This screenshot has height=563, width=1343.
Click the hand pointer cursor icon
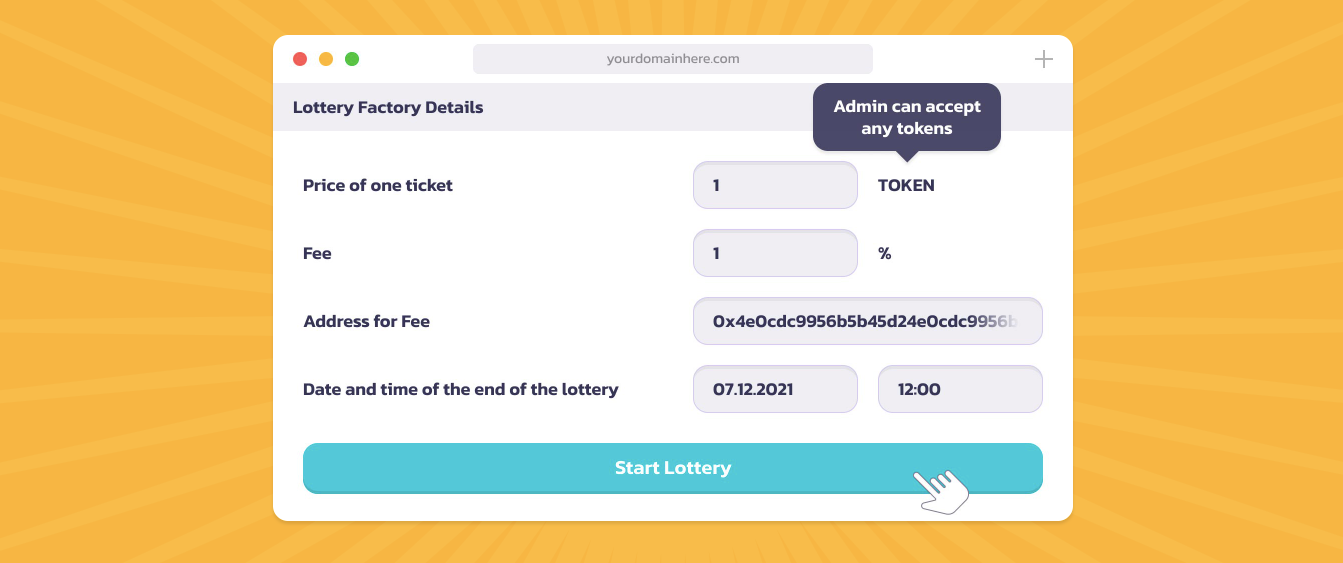[x=942, y=490]
